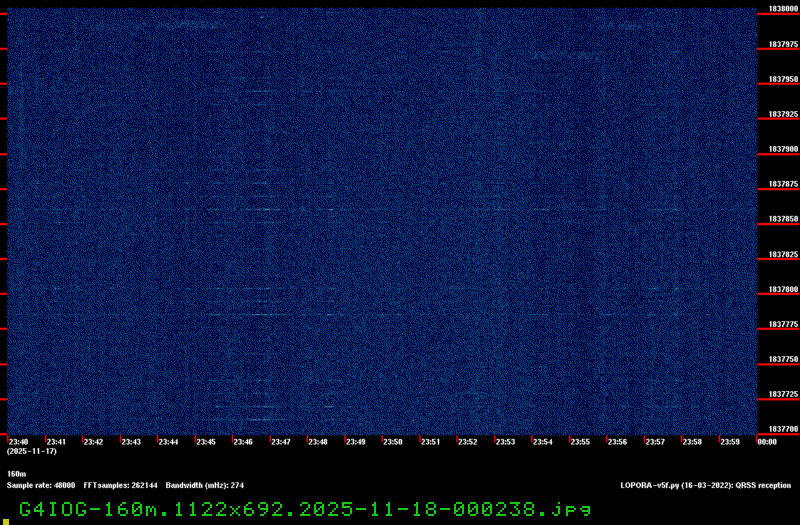This screenshot has height=525, width=800.
Task: Click the 23:50 time tick label
Action: pos(392,441)
